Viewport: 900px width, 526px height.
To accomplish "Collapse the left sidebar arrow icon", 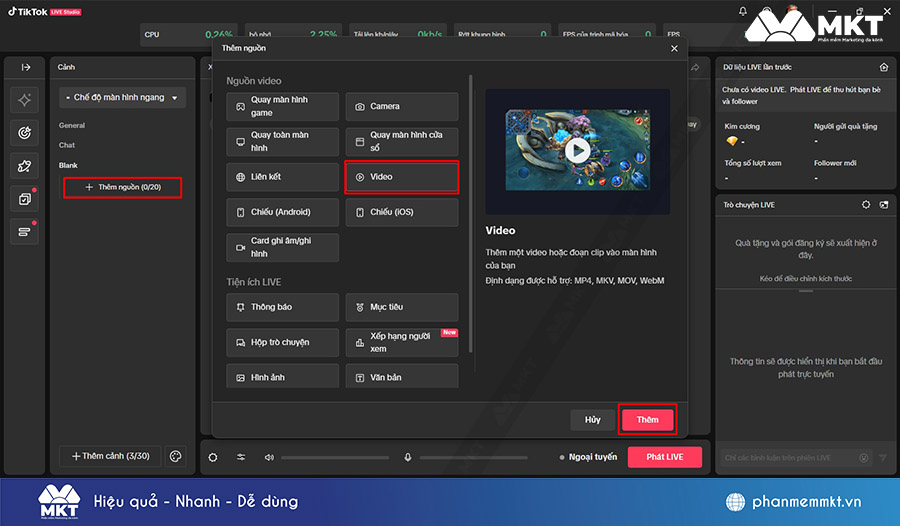I will click(26, 67).
